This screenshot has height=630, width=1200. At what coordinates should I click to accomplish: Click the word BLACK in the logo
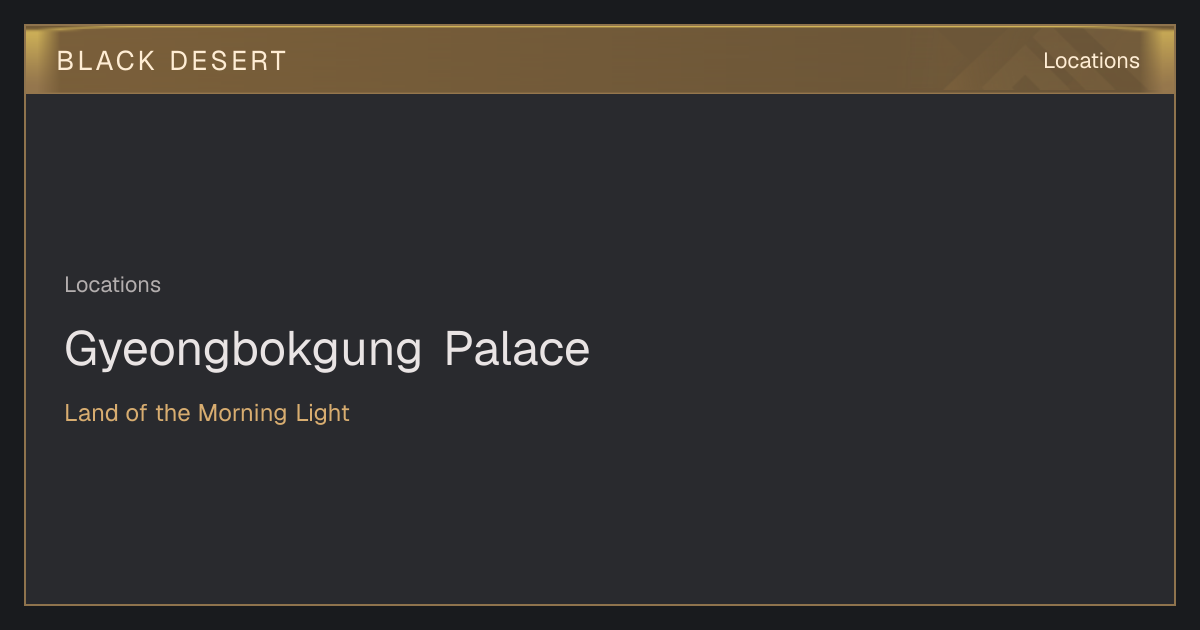[x=106, y=61]
